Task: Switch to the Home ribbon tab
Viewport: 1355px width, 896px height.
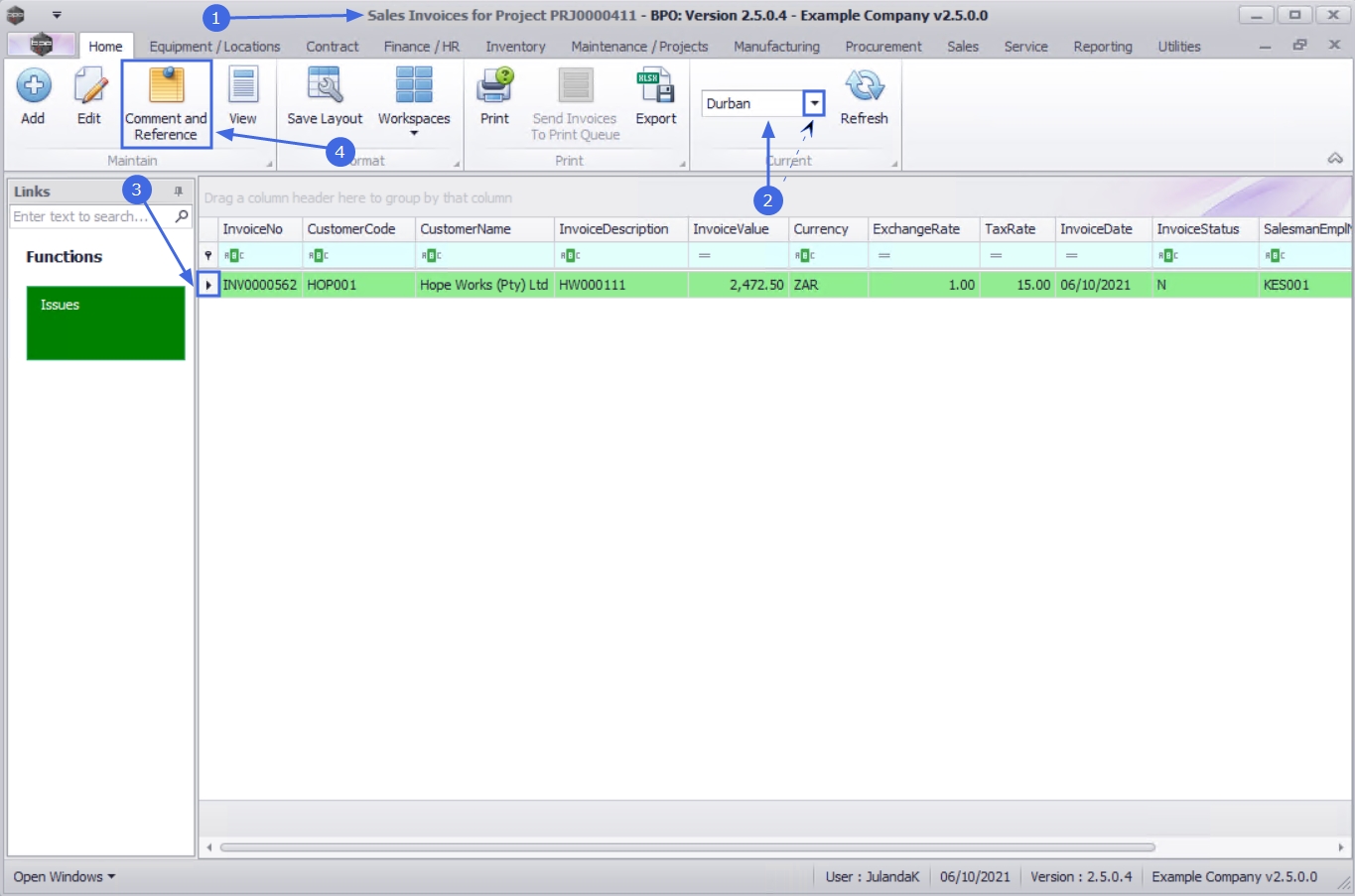Action: [105, 47]
